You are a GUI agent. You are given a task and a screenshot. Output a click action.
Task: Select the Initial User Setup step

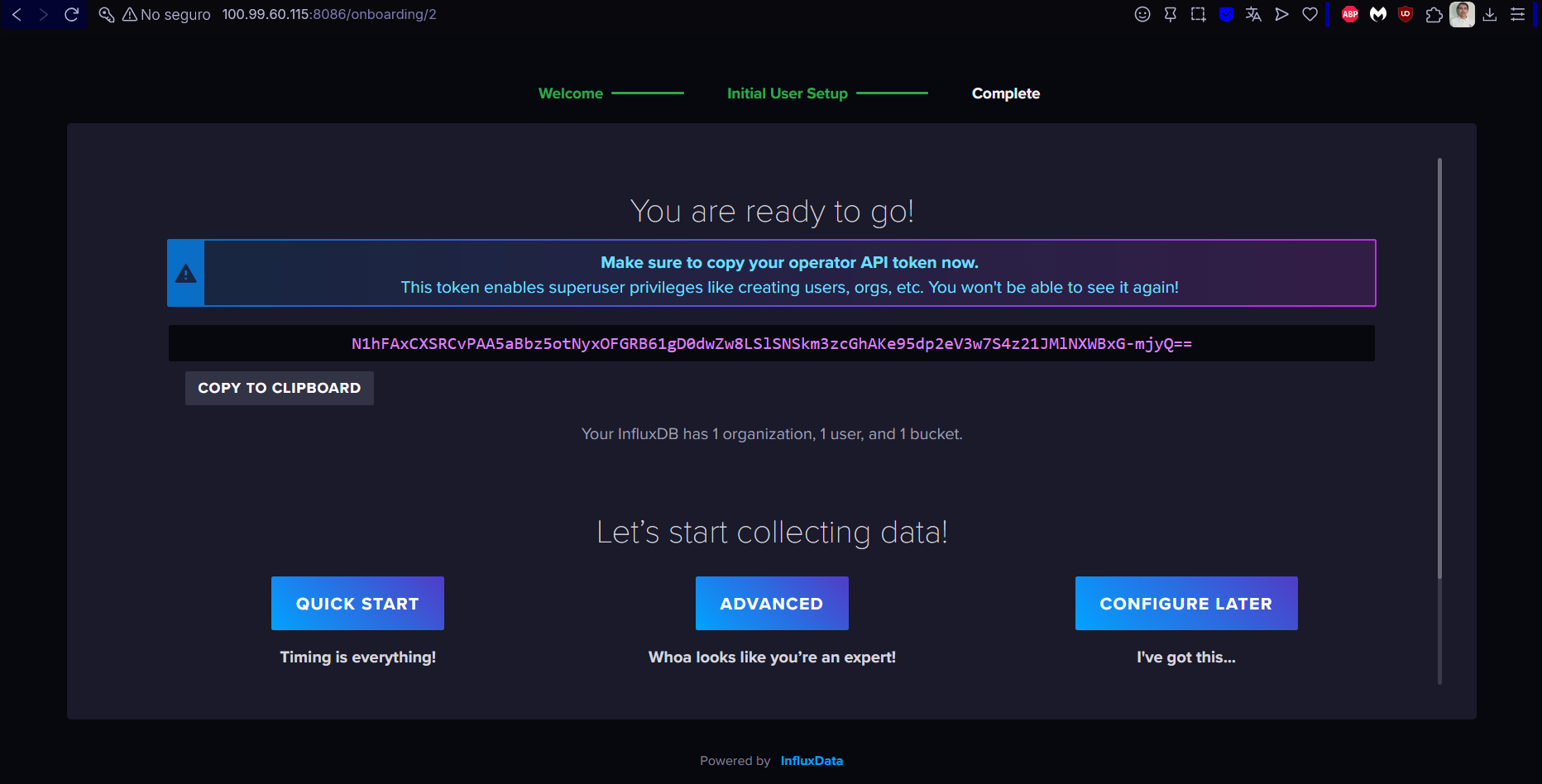(x=788, y=93)
